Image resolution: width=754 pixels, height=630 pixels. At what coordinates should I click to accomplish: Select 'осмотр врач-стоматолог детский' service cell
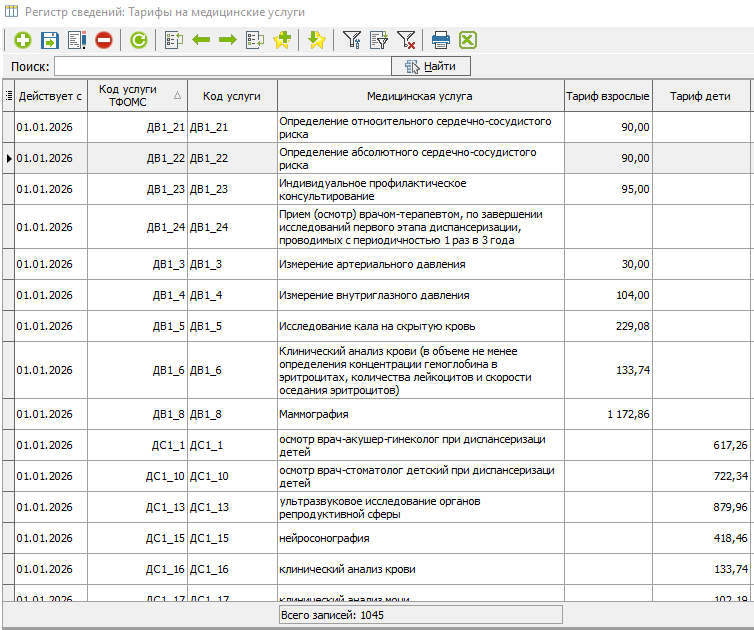pyautogui.click(x=420, y=476)
